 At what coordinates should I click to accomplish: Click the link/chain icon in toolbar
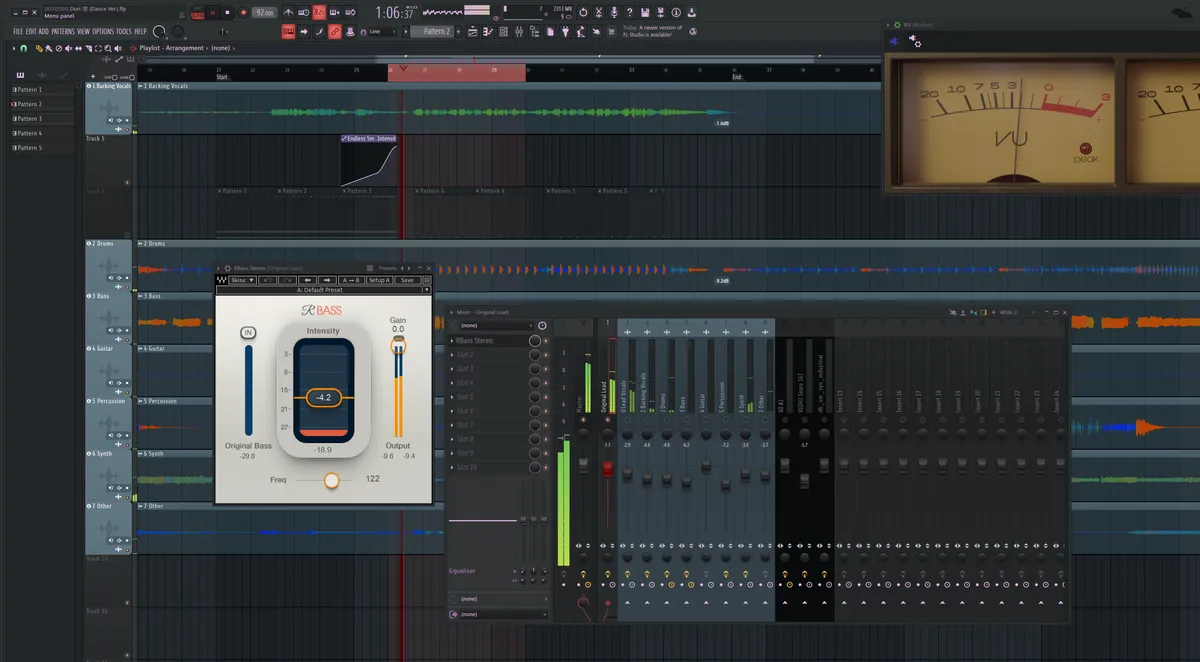click(334, 32)
